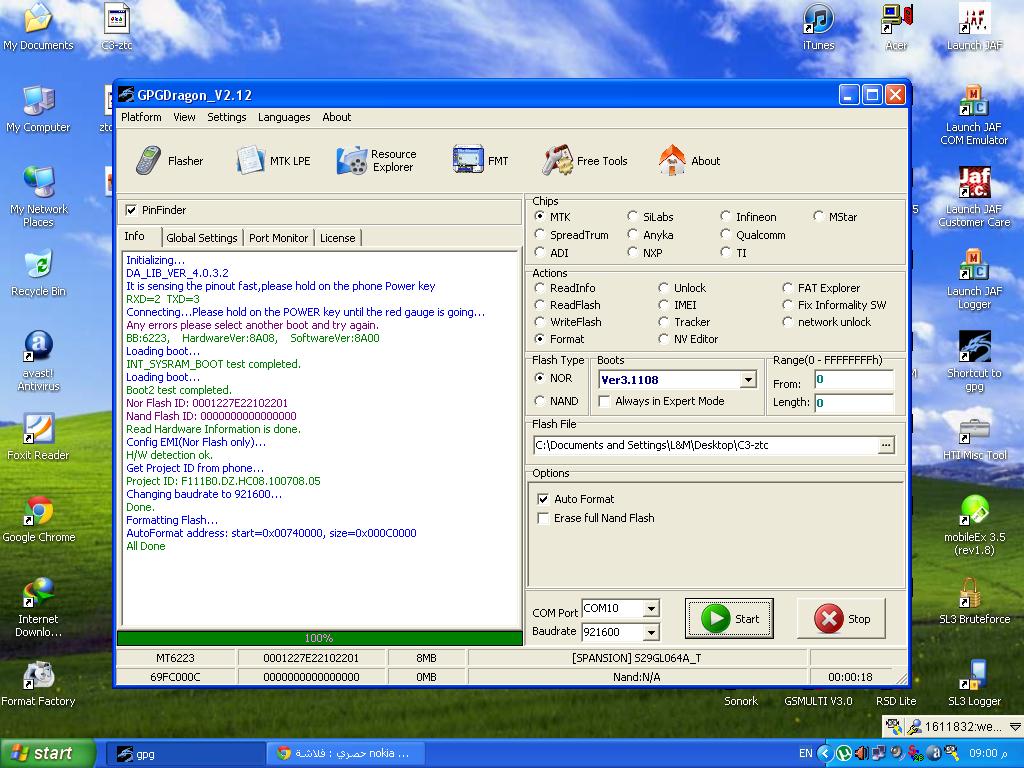
Task: Open MTK LPE tool
Action: point(273,161)
